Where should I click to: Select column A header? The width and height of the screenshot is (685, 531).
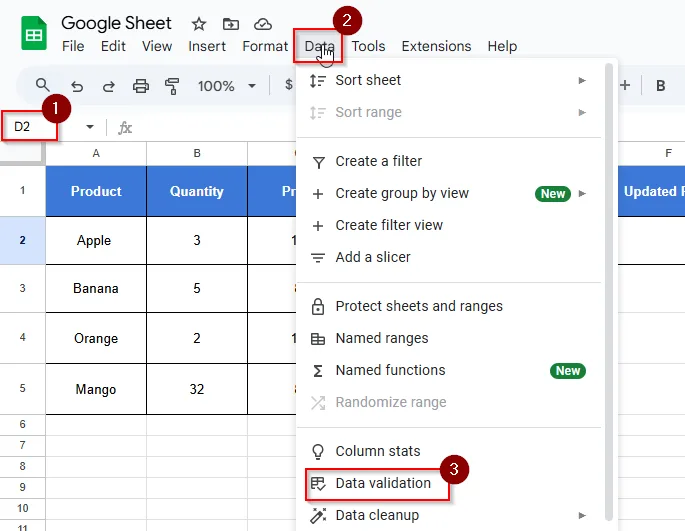click(x=96, y=153)
